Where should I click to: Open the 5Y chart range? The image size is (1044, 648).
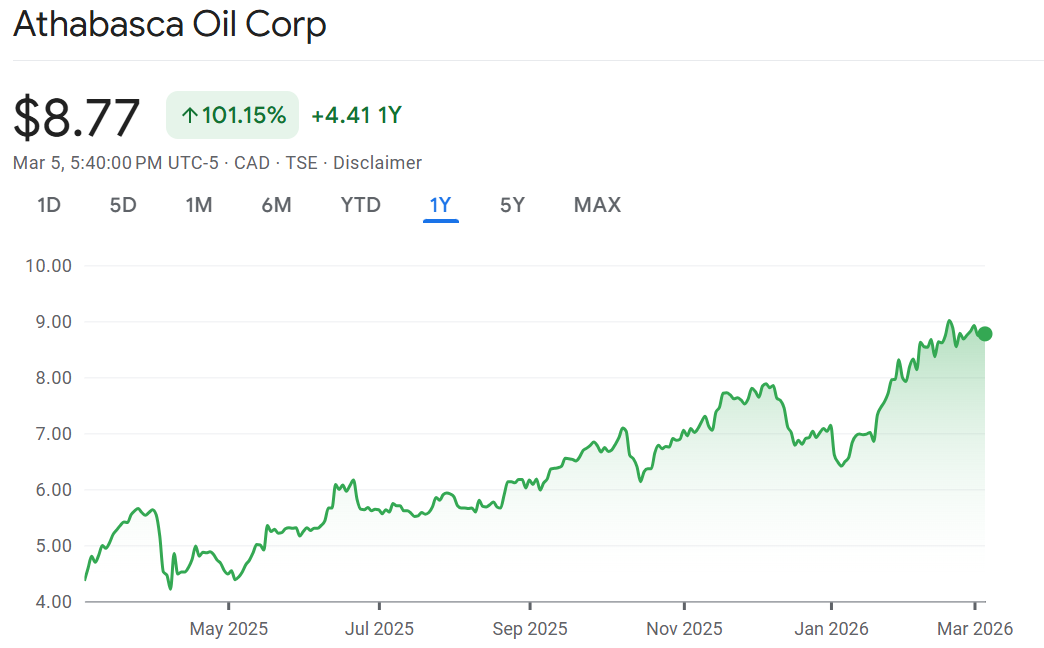coord(512,205)
